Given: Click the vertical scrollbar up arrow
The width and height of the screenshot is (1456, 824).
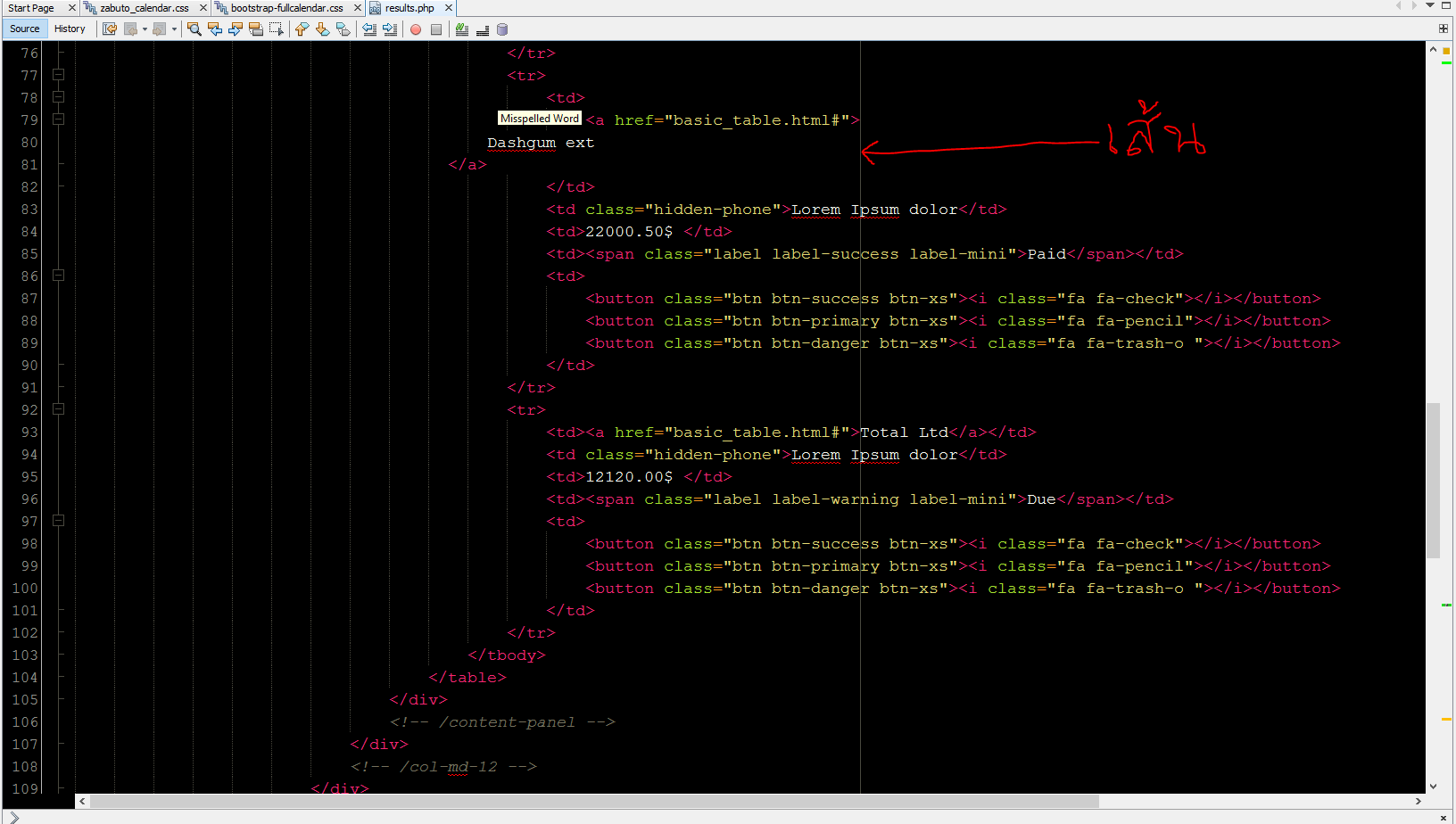Looking at the screenshot, I should coord(1433,49).
